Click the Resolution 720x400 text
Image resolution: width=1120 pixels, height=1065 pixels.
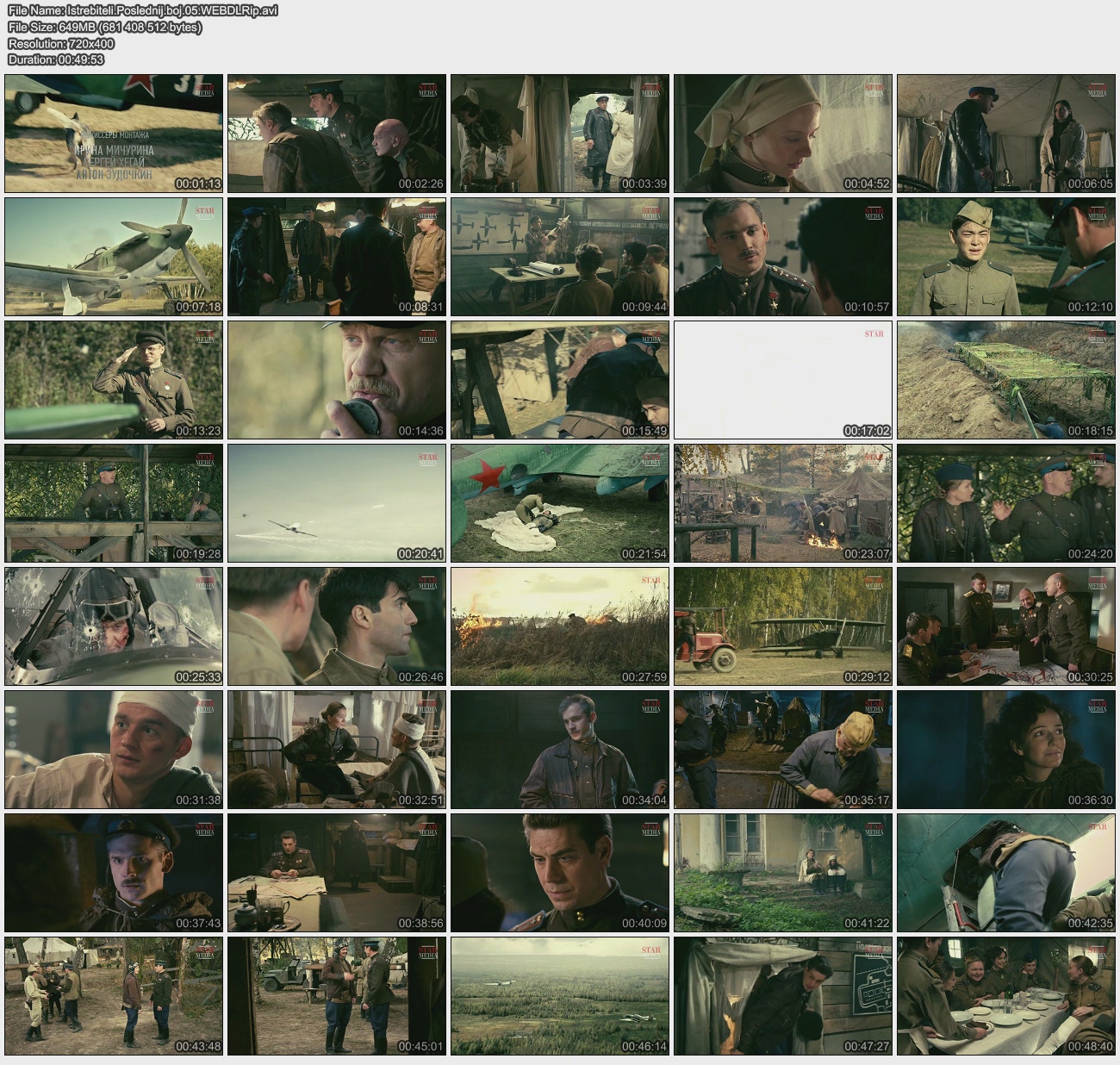60,44
